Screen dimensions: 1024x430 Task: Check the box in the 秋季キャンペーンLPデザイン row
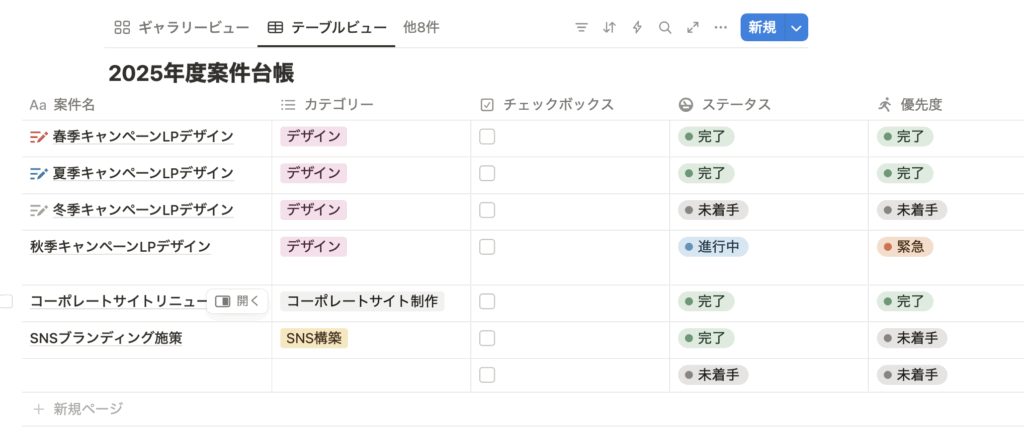click(487, 246)
